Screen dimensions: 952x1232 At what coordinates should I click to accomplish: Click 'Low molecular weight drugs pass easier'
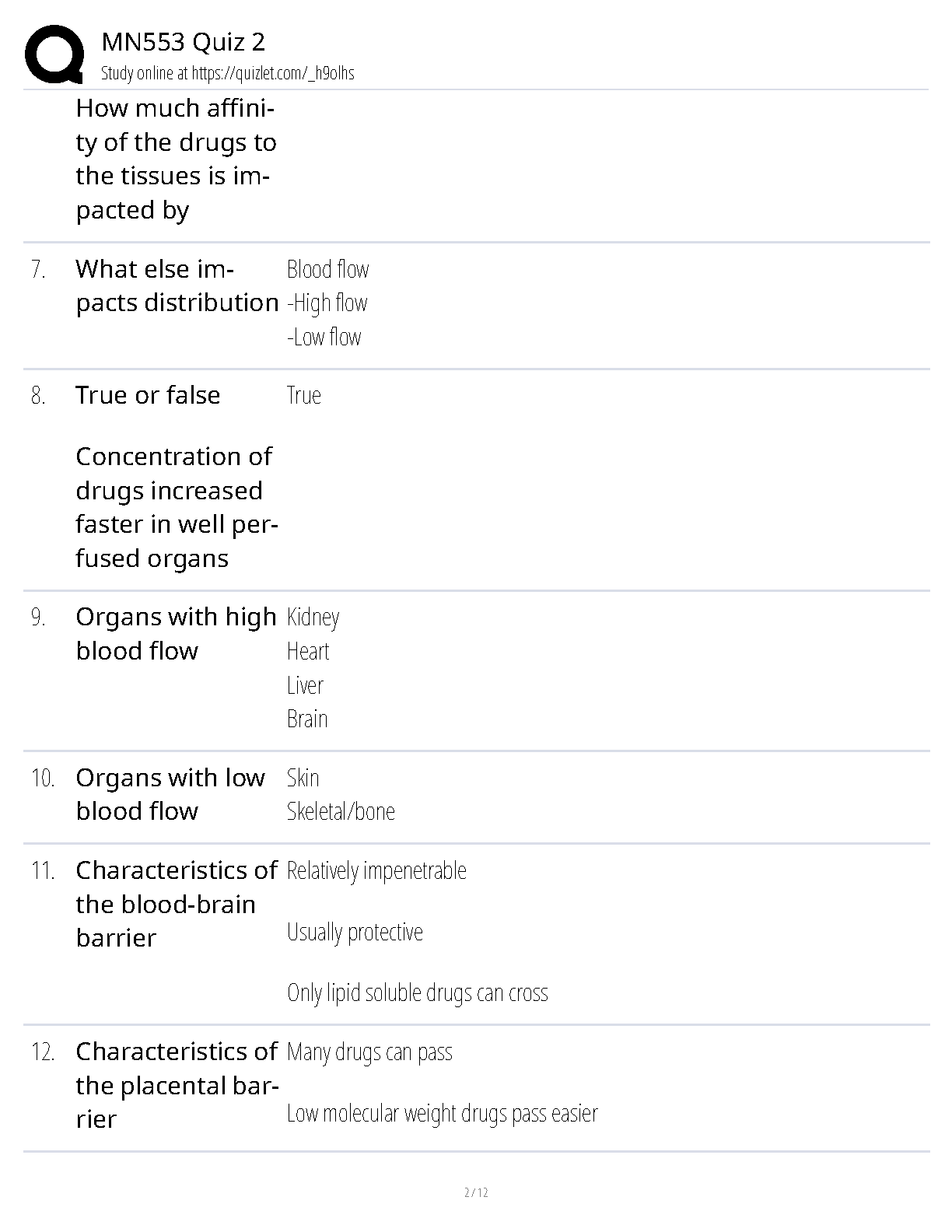tap(443, 1113)
